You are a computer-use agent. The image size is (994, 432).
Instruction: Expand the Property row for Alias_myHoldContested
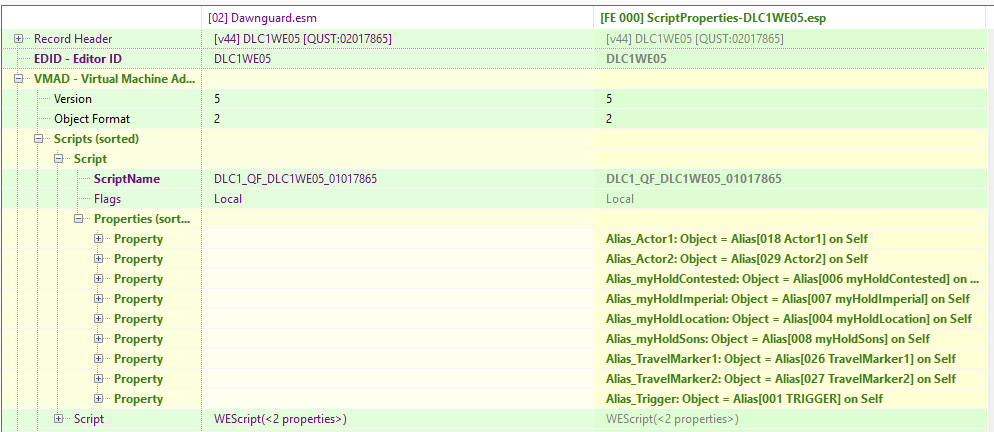tap(99, 278)
